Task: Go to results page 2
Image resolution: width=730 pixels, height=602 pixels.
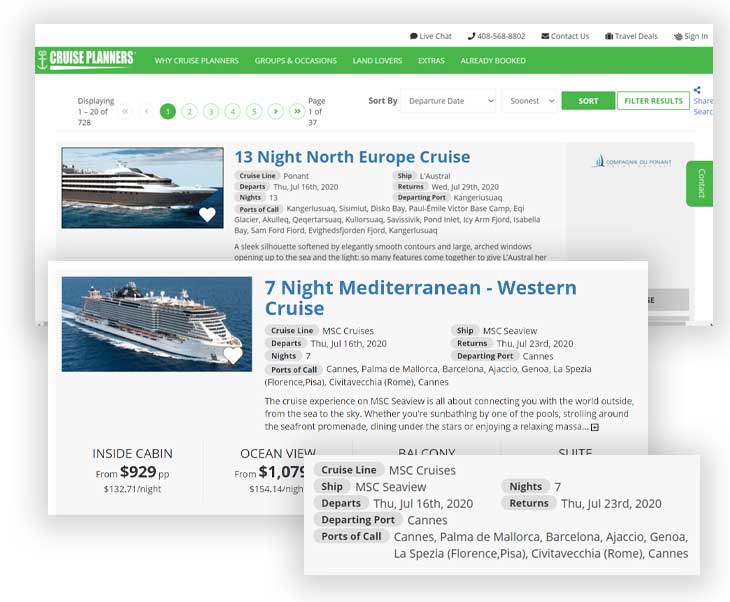Action: coord(189,111)
